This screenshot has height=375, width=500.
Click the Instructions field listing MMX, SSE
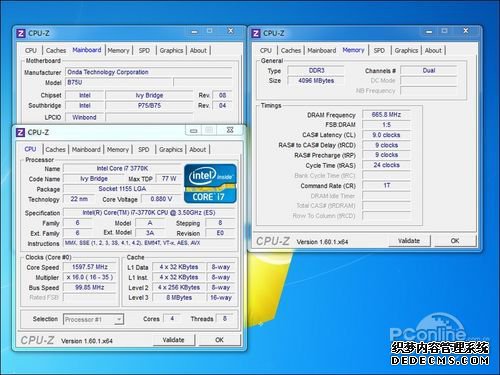pyautogui.click(x=149, y=243)
